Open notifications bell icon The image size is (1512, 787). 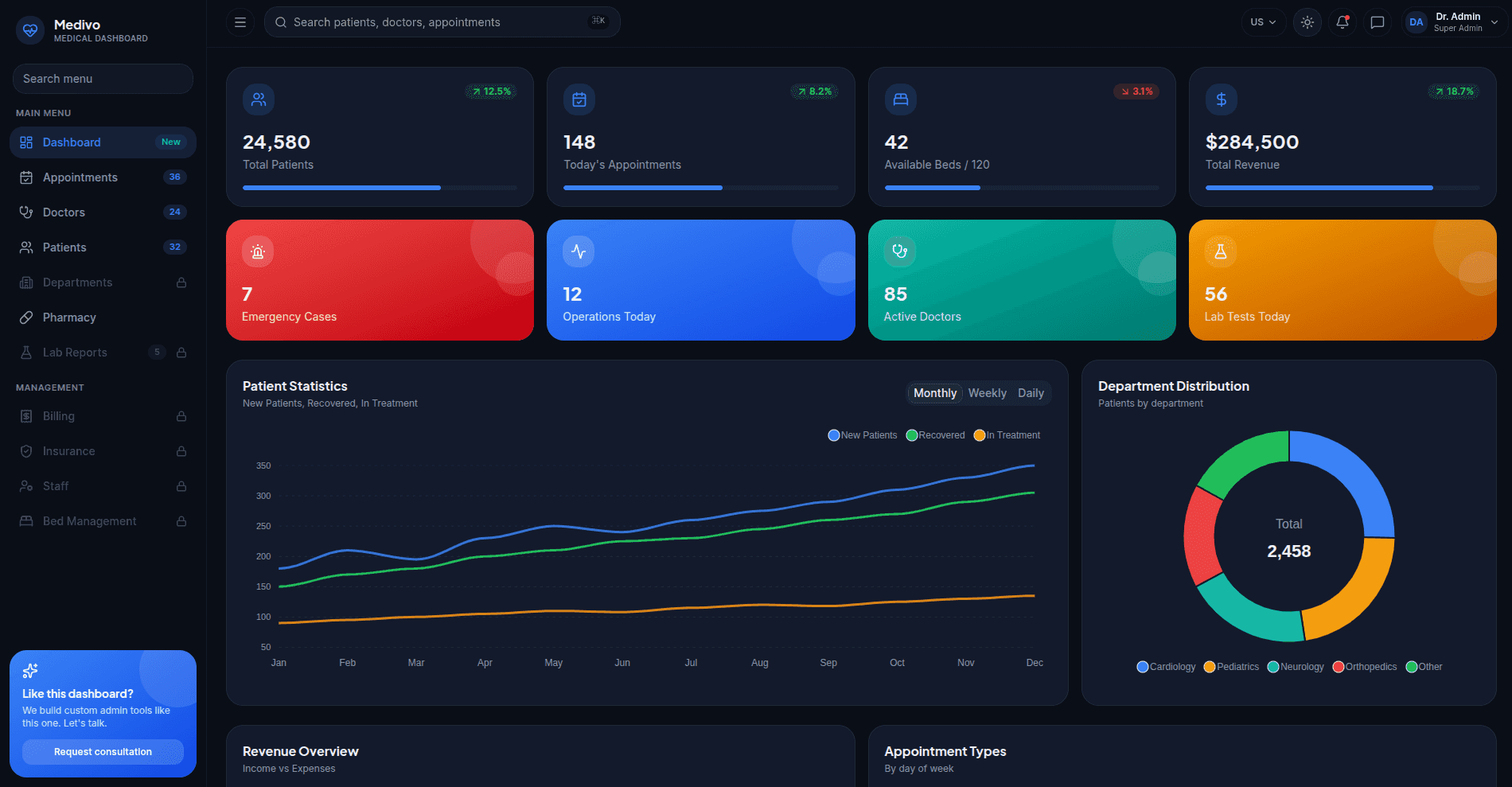(x=1342, y=22)
